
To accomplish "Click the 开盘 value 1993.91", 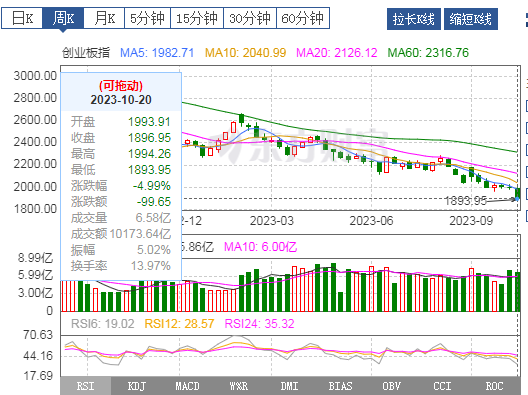I will pyautogui.click(x=150, y=122).
